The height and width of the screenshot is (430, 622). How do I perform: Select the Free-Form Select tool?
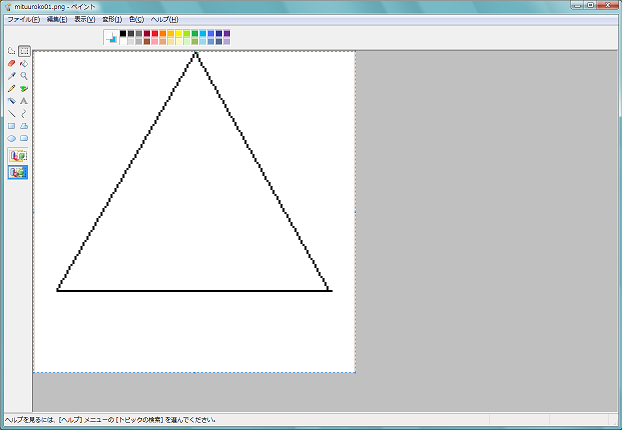(x=11, y=51)
